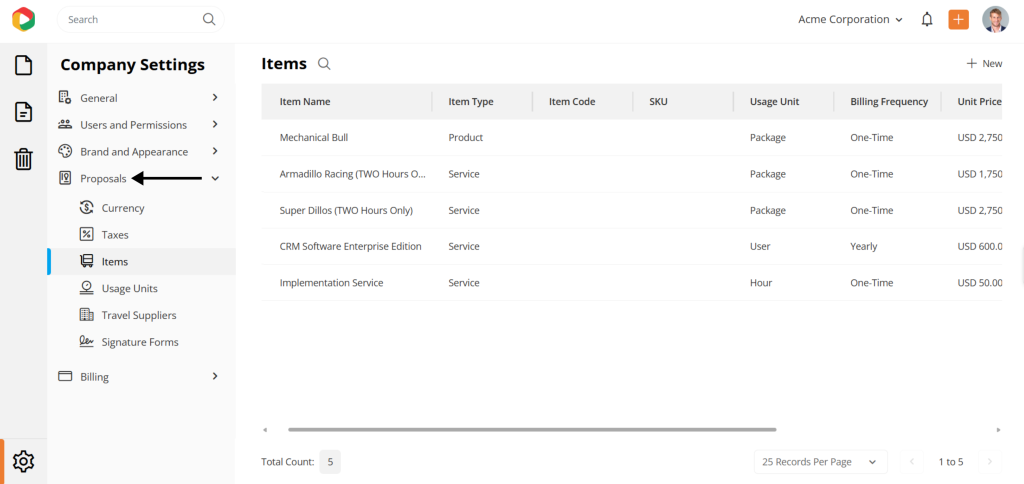Click the Unit Price column header
The image size is (1024, 484).
coord(980,101)
